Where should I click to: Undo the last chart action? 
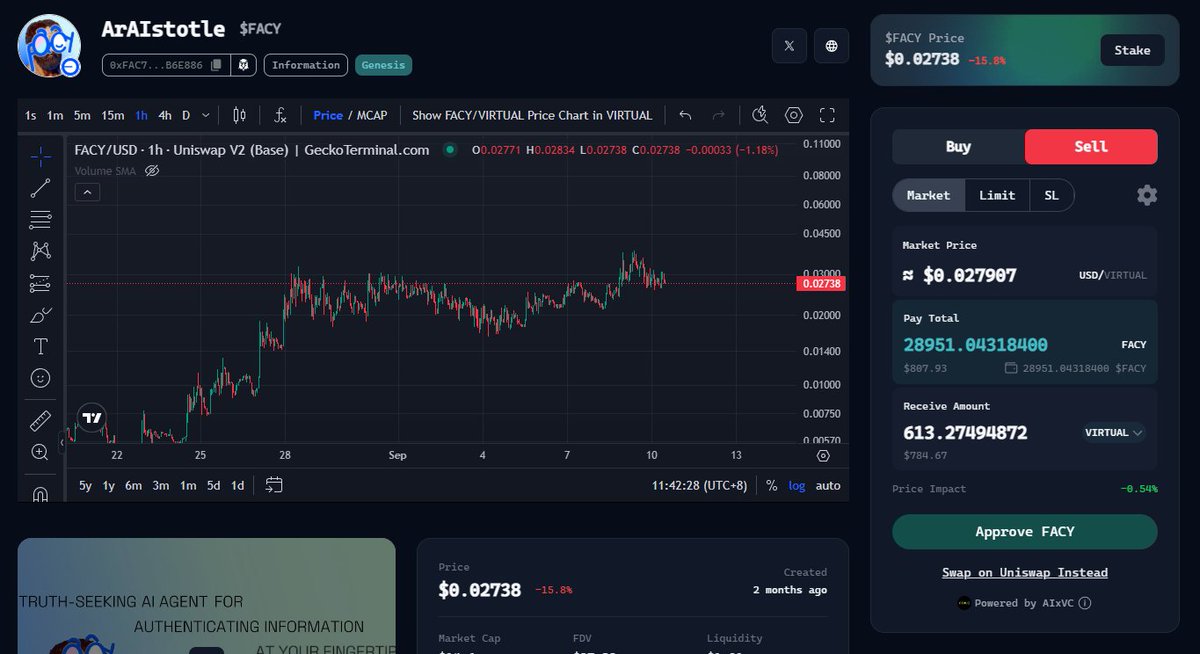[x=685, y=115]
